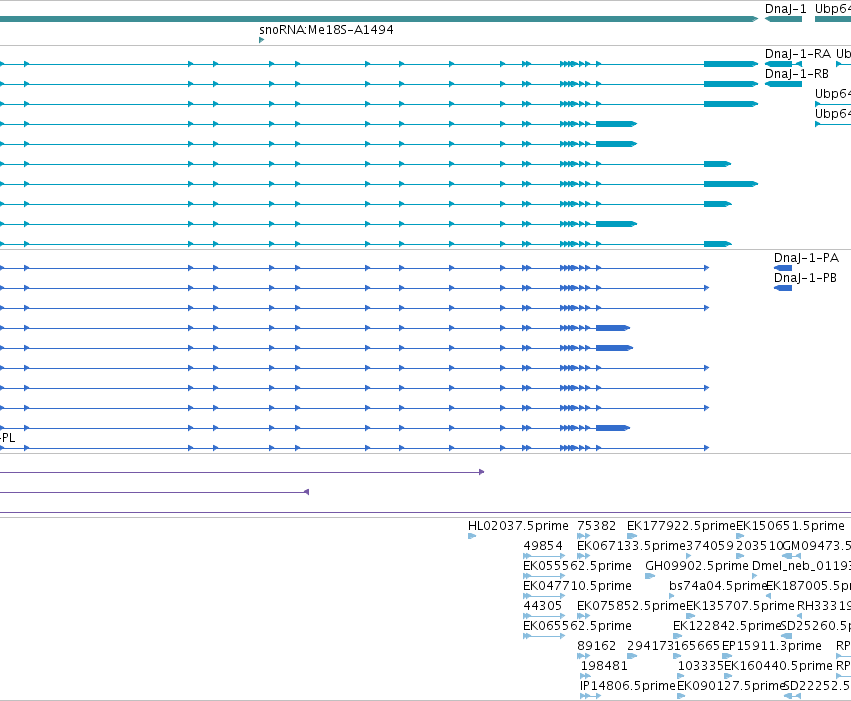Click the purple left-pointing arrow span

155,492
